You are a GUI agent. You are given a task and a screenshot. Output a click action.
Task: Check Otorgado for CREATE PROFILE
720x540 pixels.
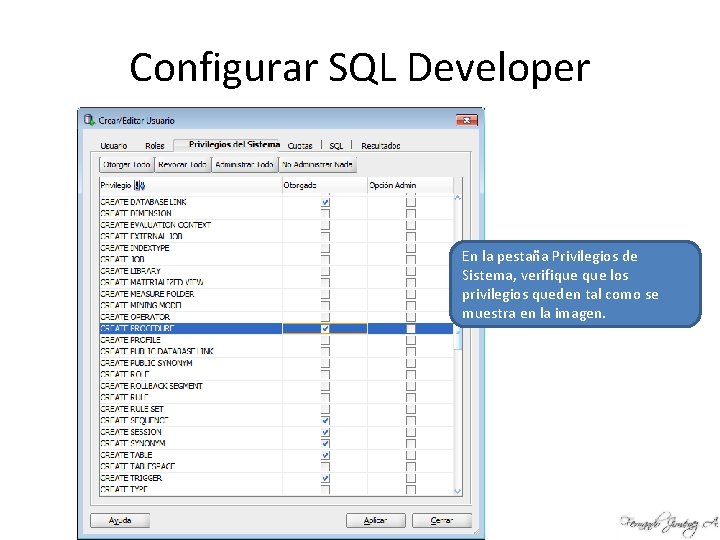(x=325, y=340)
